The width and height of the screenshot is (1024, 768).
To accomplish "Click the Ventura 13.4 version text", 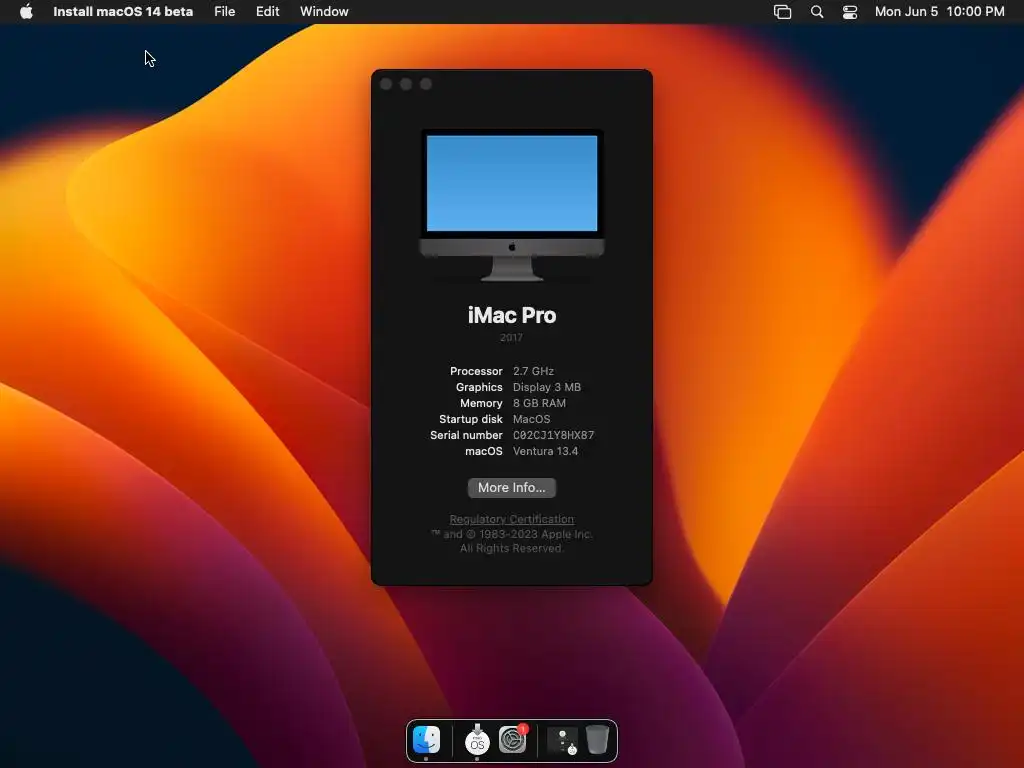I will 545,451.
